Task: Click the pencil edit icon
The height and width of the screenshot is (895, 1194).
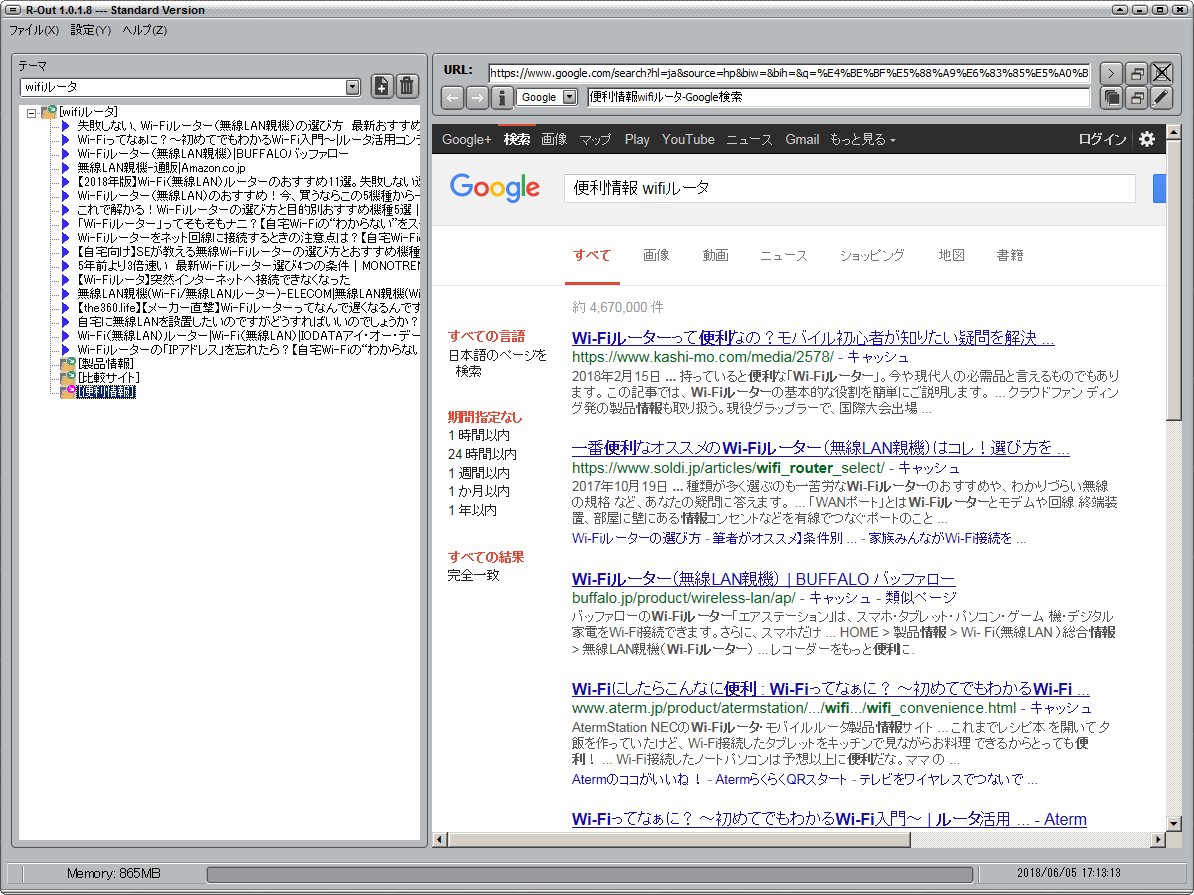Action: (1161, 97)
